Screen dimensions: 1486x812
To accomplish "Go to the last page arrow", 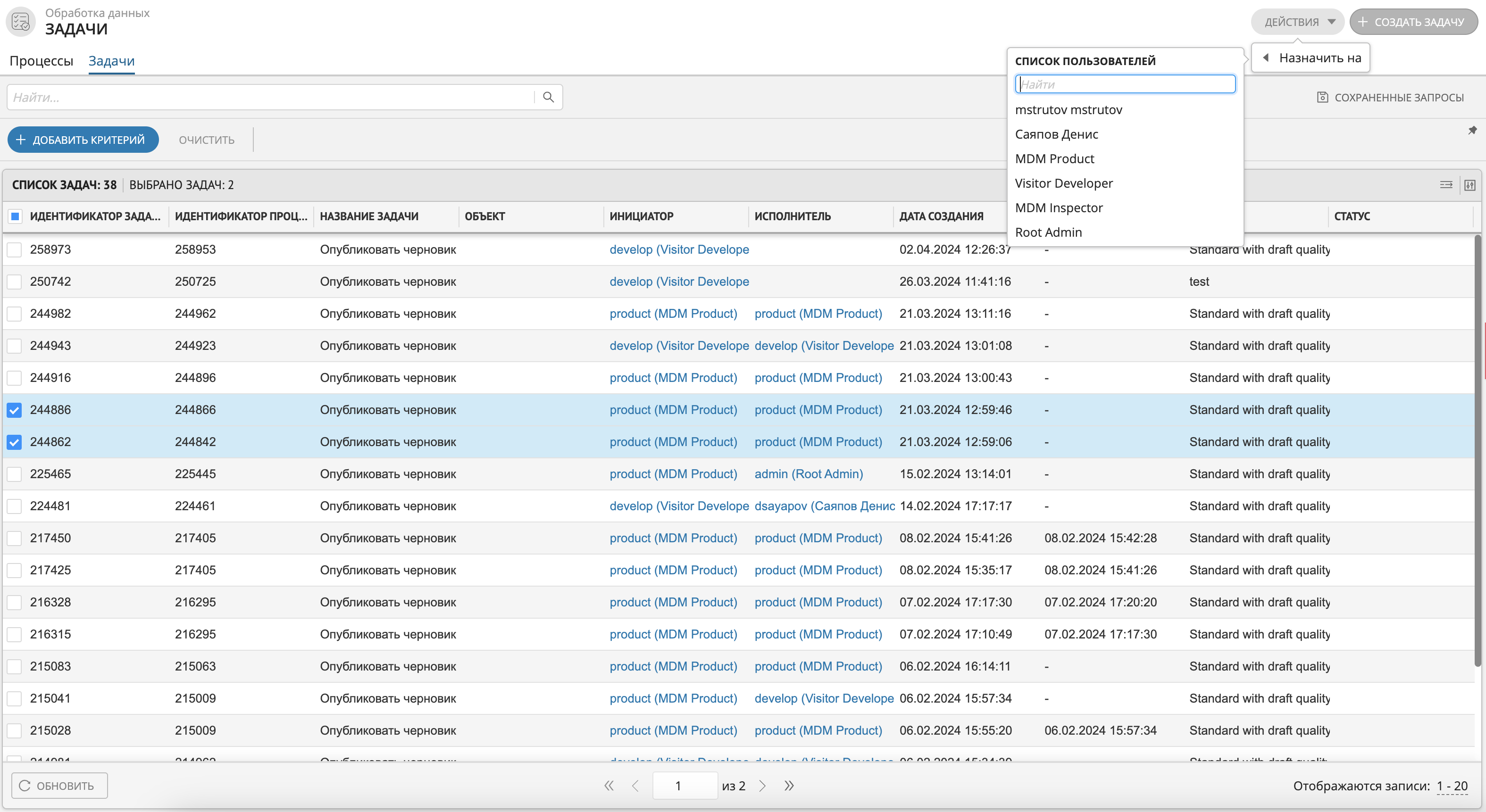I will [789, 786].
